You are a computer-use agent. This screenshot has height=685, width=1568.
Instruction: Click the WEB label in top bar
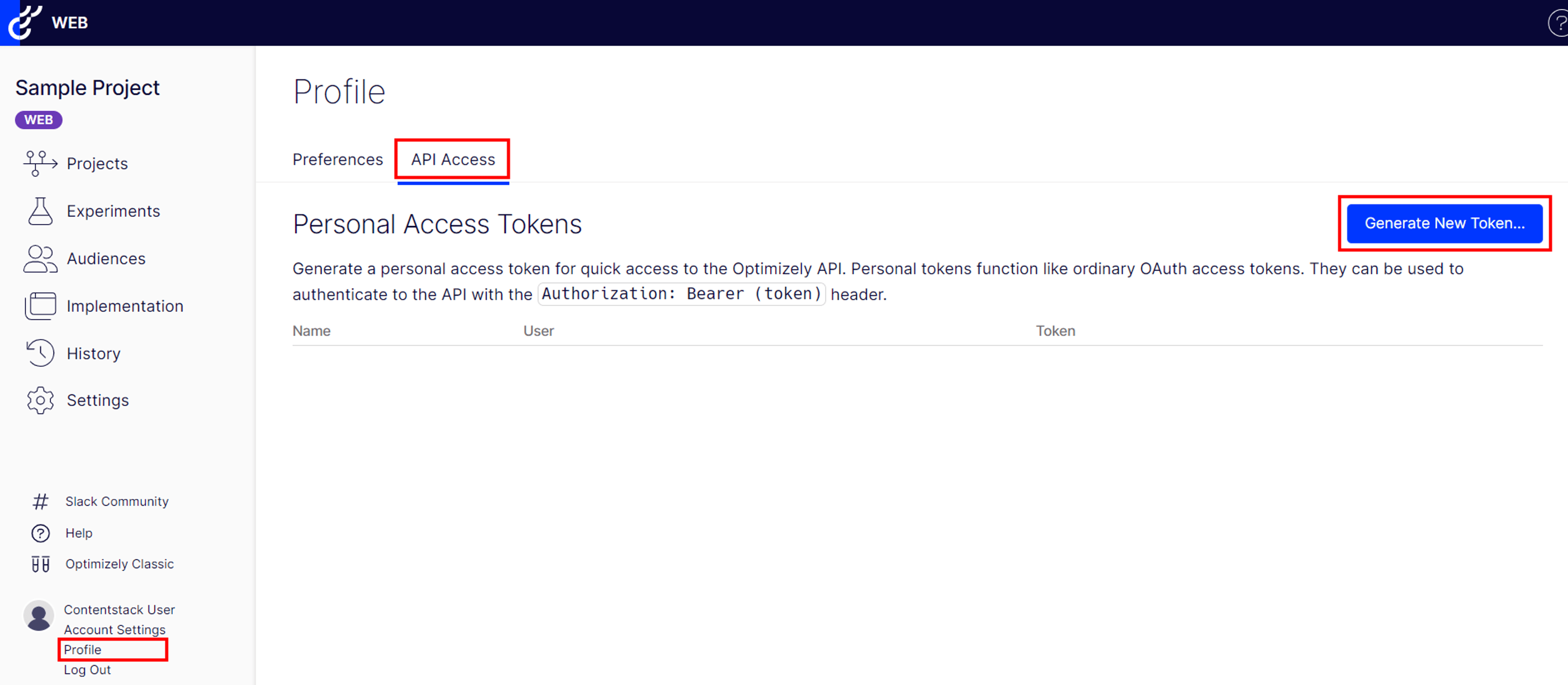[69, 22]
